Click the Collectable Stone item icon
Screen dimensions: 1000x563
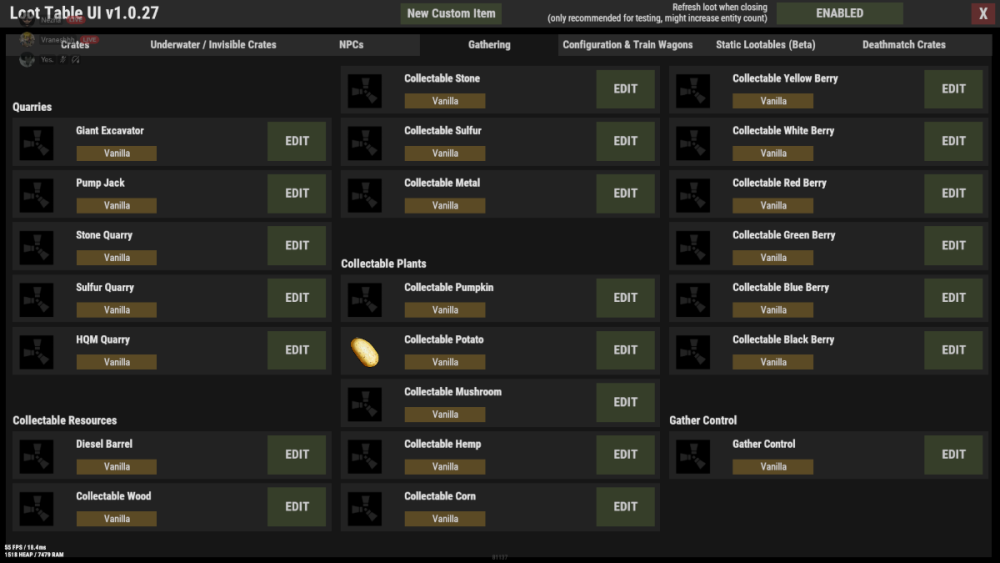(x=365, y=90)
